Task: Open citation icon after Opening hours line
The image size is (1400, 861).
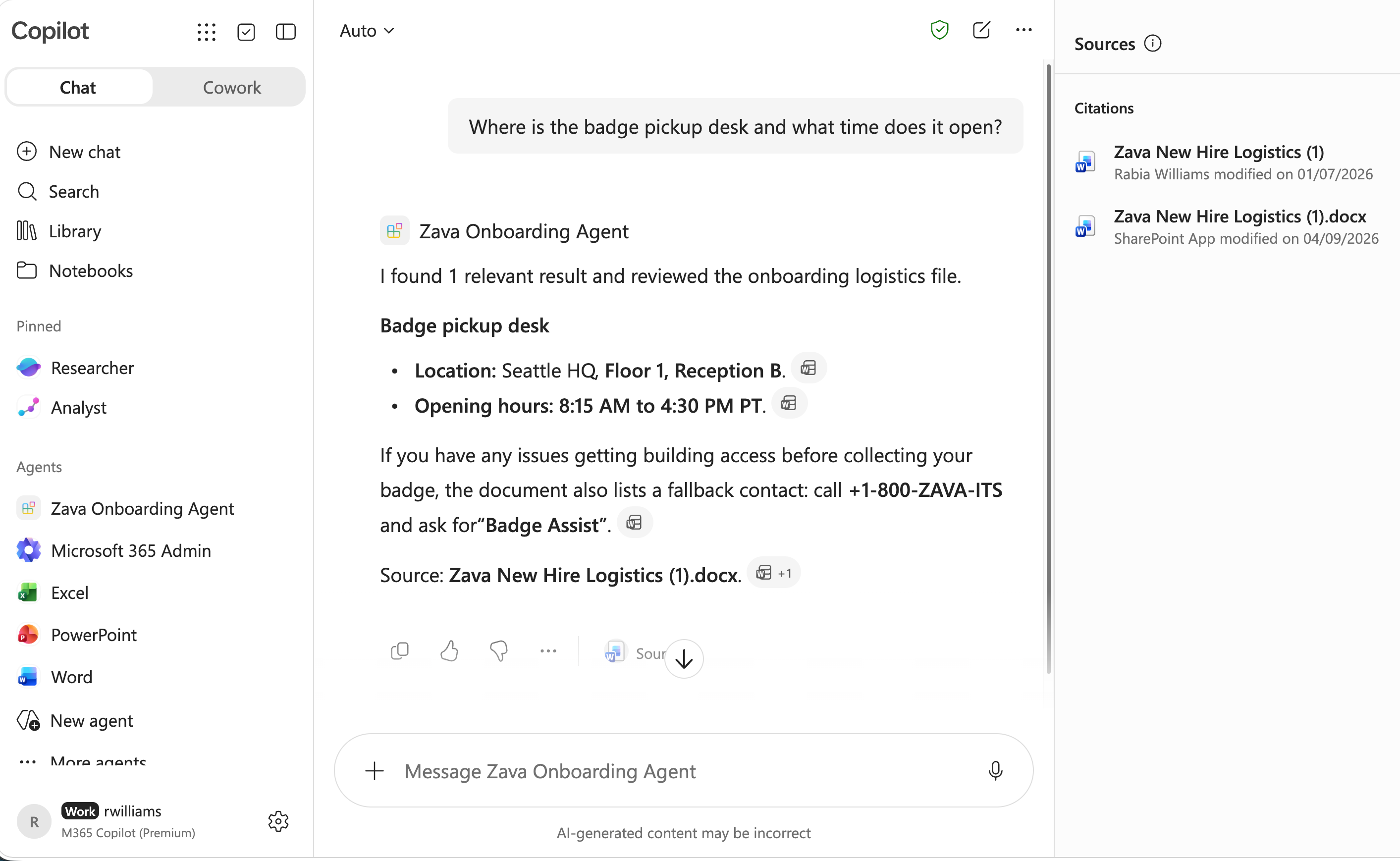Action: tap(789, 404)
